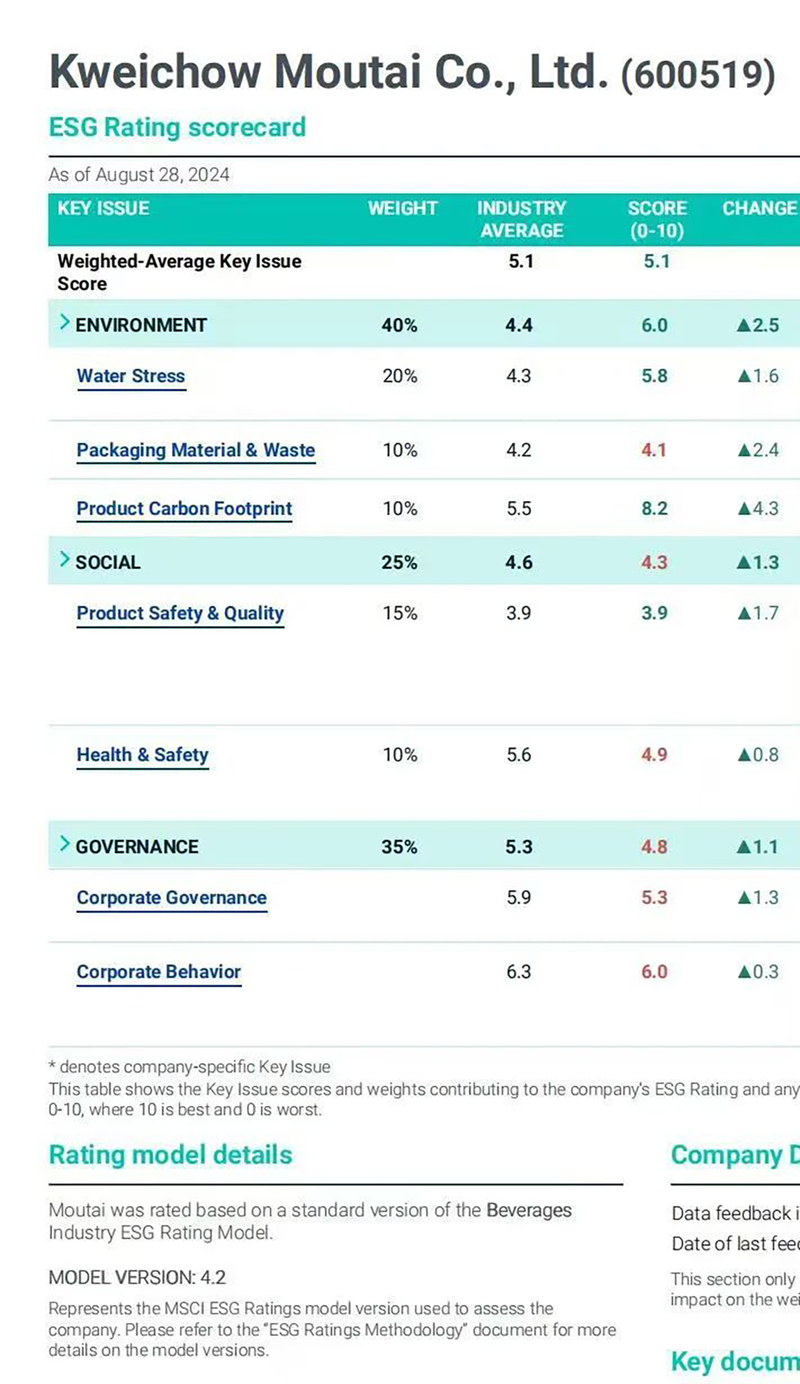Screen dimensions: 800x1384
Task: Expand the ENVIRONMENT section chevron
Action: pyautogui.click(x=64, y=323)
